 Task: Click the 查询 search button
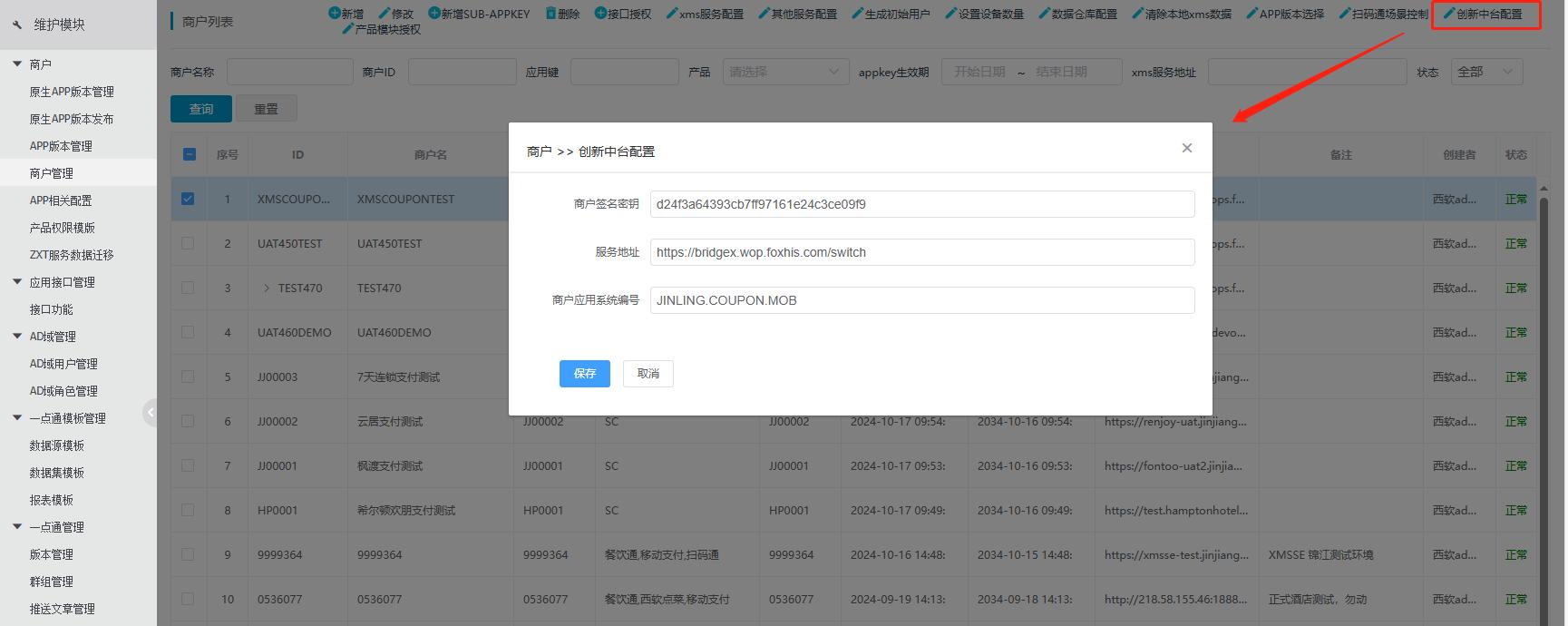[x=201, y=109]
